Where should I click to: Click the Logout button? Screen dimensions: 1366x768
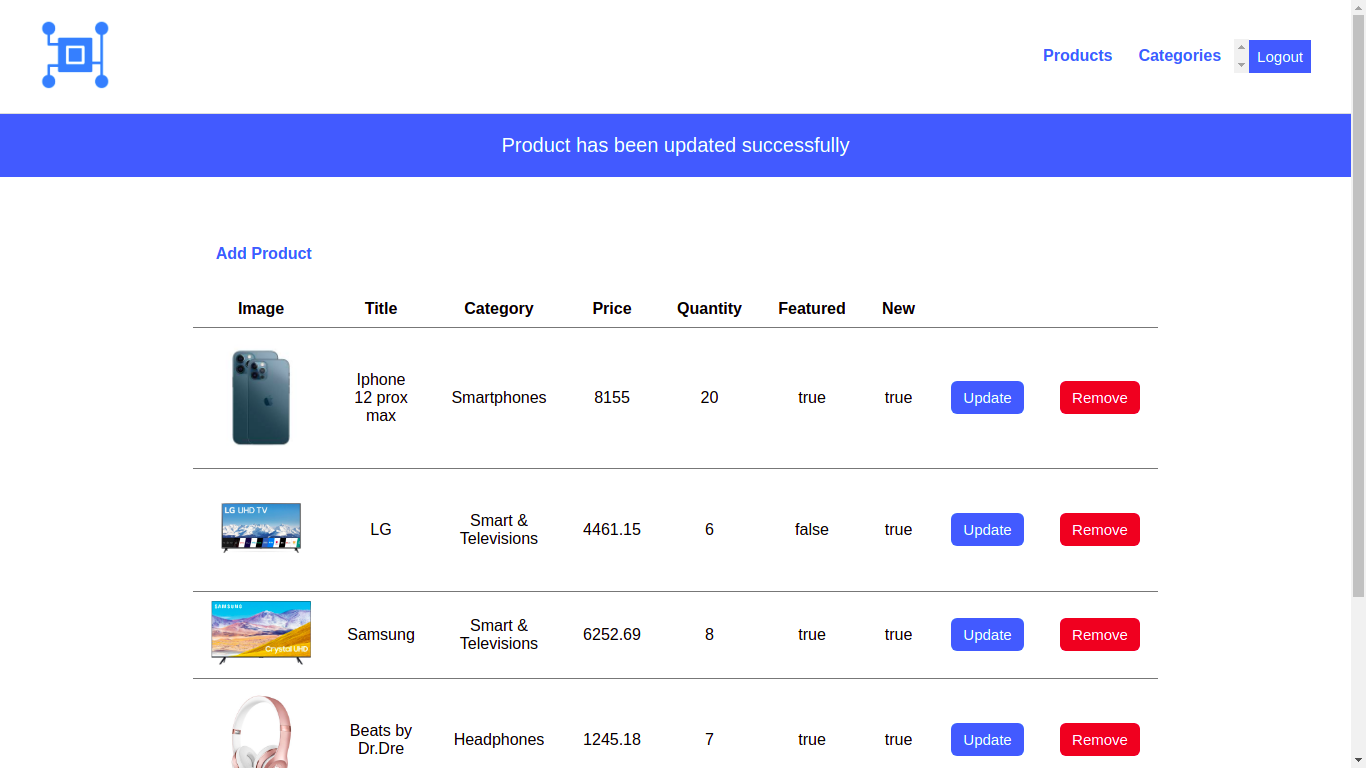click(x=1280, y=57)
